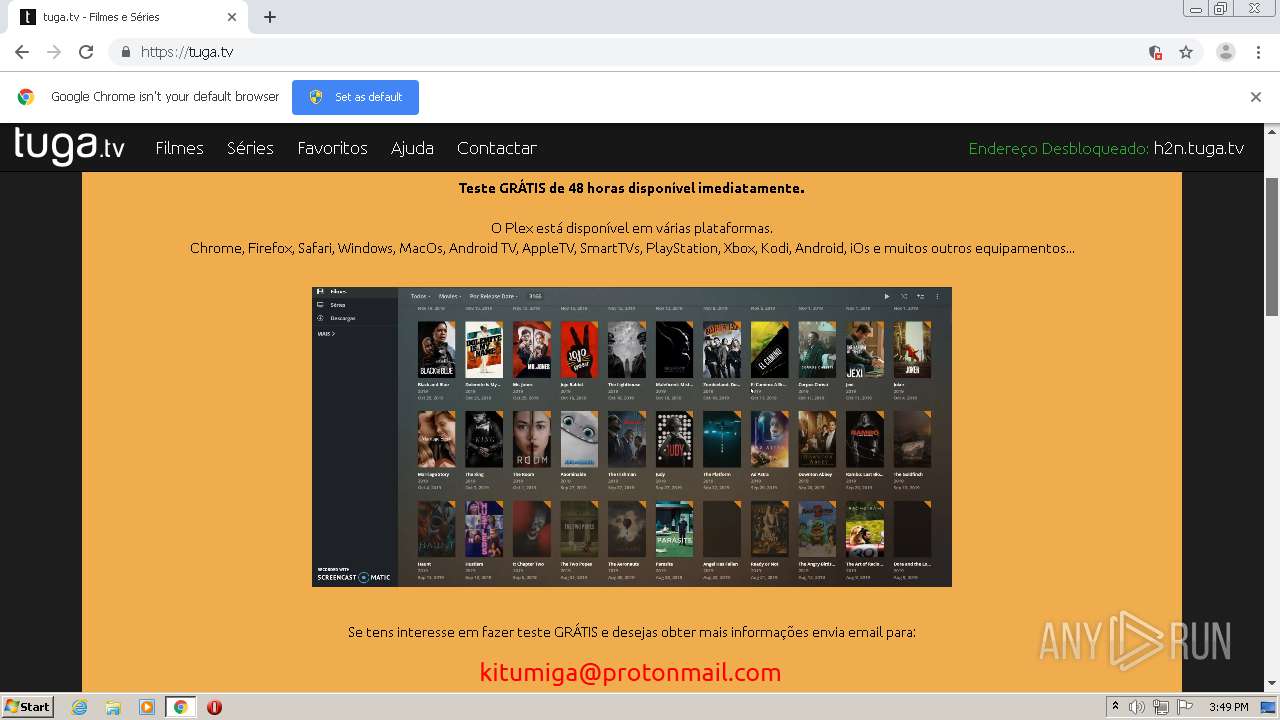Click the supported platforms list text
Image resolution: width=1280 pixels, height=720 pixels.
click(x=632, y=248)
